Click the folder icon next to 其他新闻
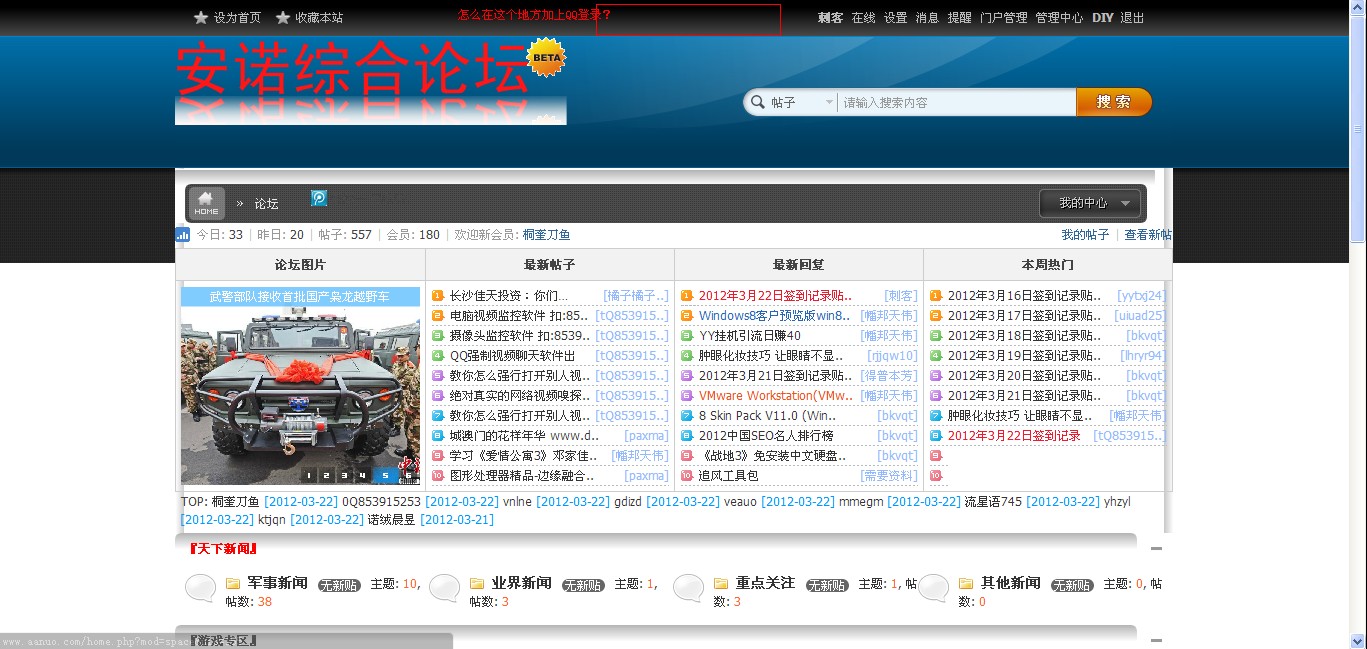This screenshot has height=649, width=1367. (x=964, y=582)
